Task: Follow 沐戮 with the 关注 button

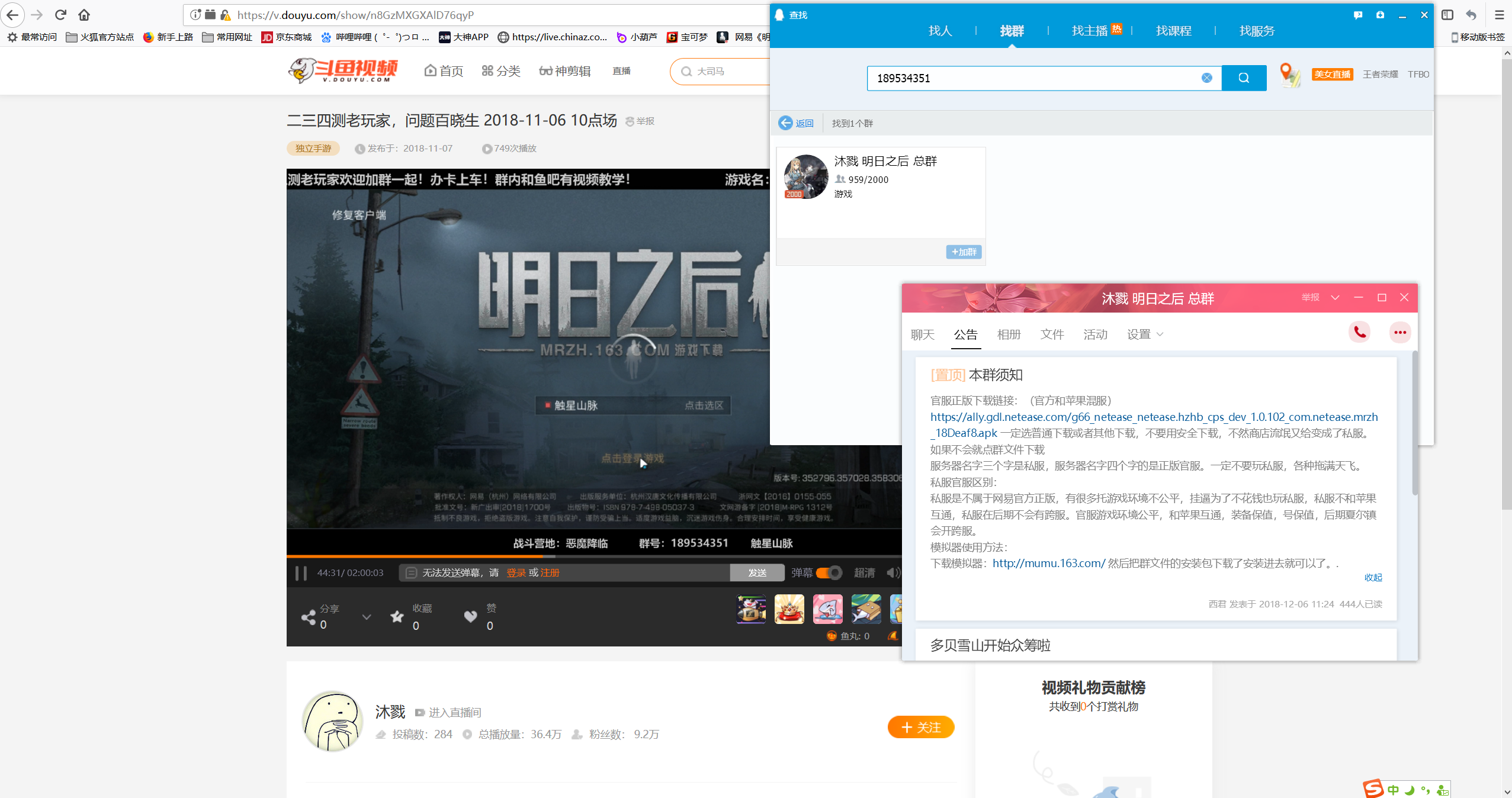Action: [x=920, y=727]
